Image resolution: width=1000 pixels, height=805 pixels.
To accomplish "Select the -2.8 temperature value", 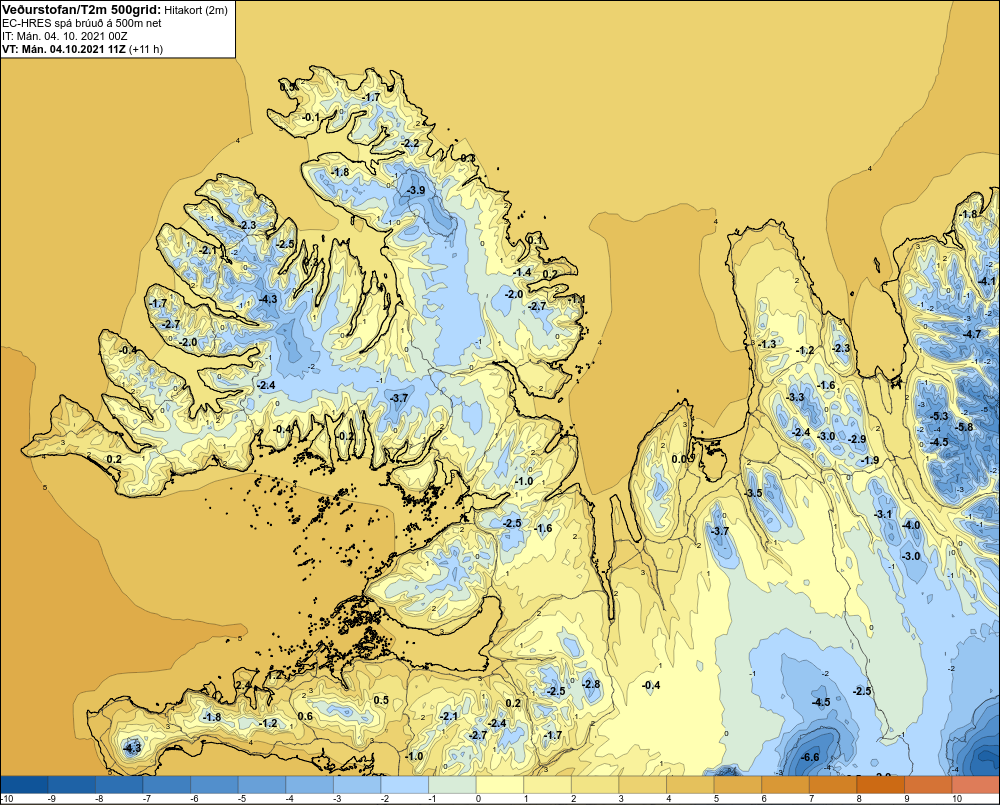I will point(591,684).
